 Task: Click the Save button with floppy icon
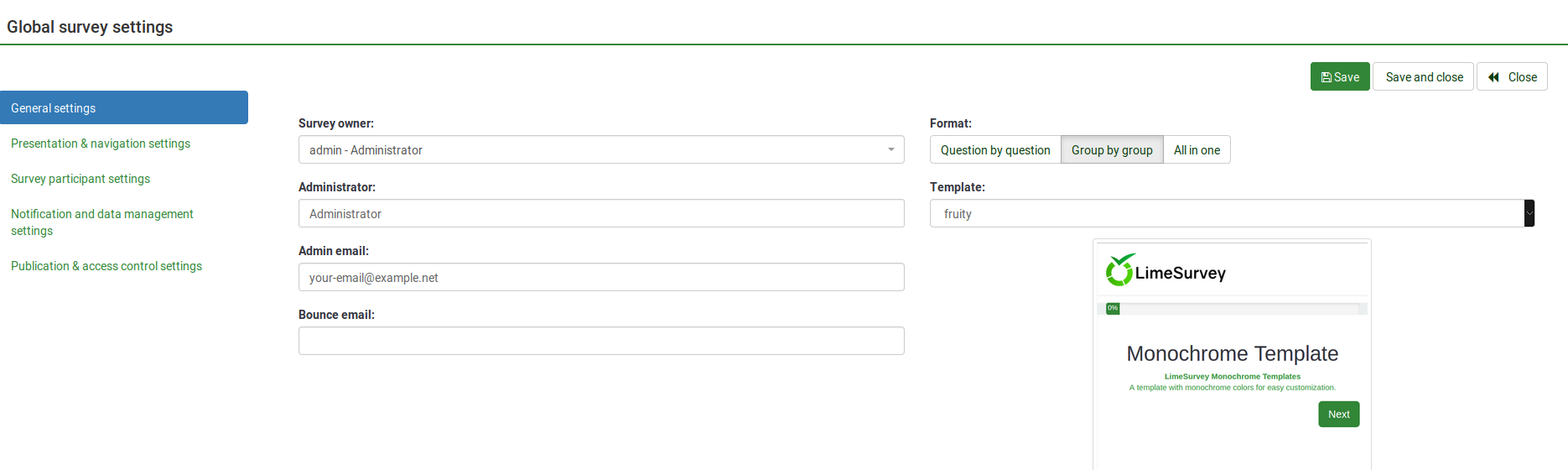[1340, 77]
